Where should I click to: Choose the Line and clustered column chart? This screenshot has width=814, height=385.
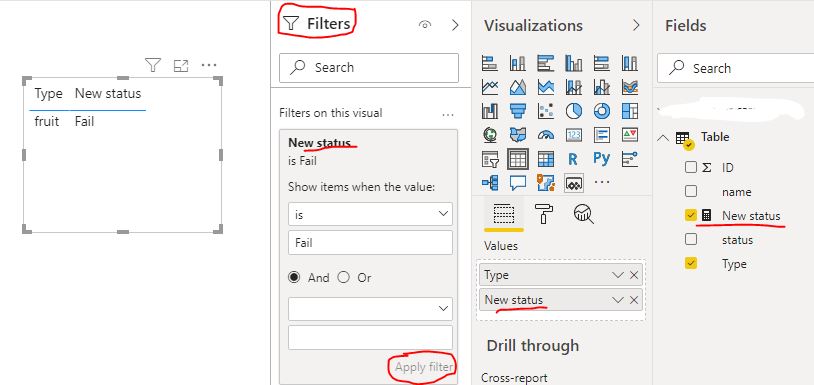click(x=602, y=87)
